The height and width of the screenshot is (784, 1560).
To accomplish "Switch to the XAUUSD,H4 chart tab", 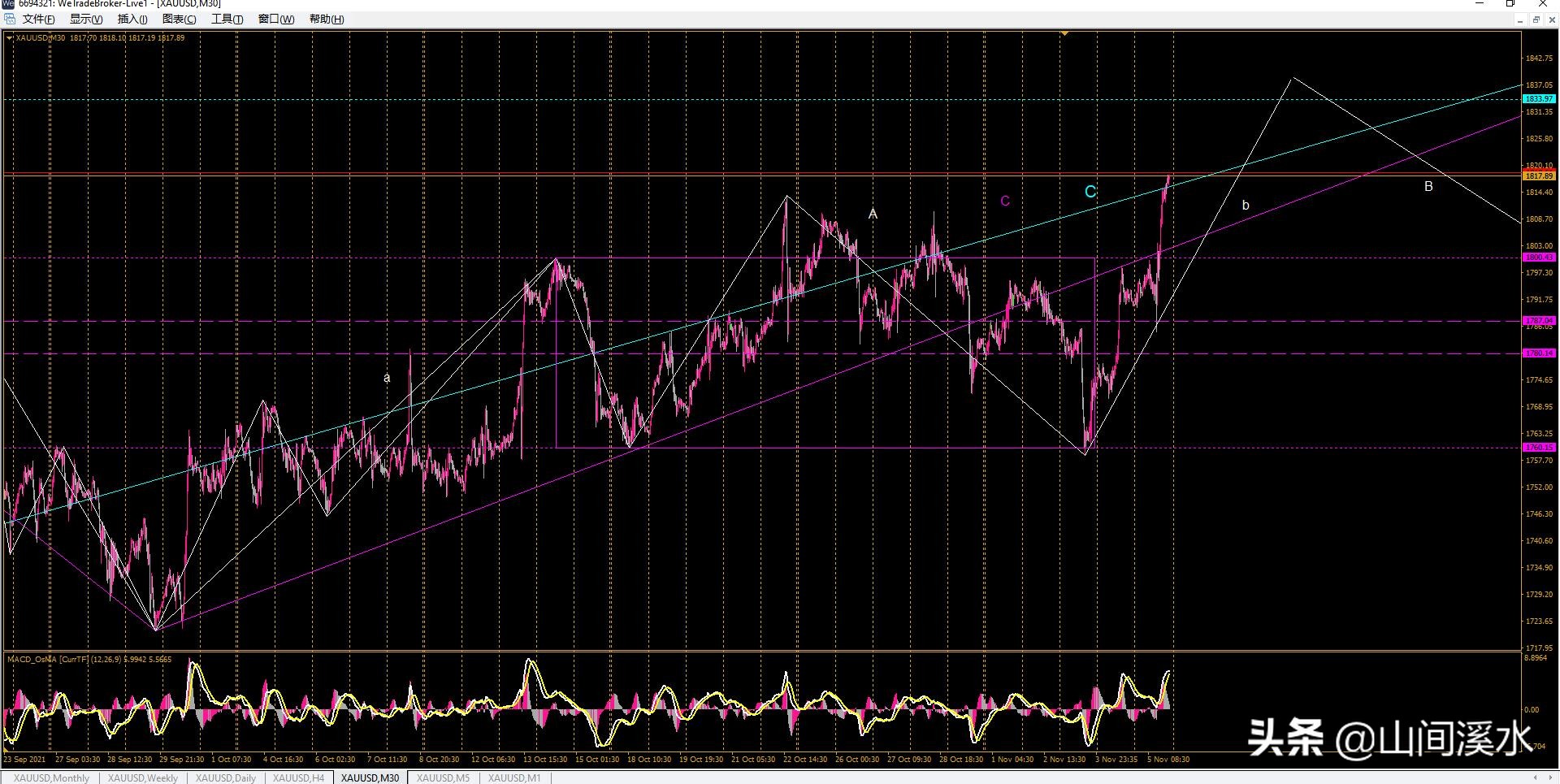I will coord(298,778).
